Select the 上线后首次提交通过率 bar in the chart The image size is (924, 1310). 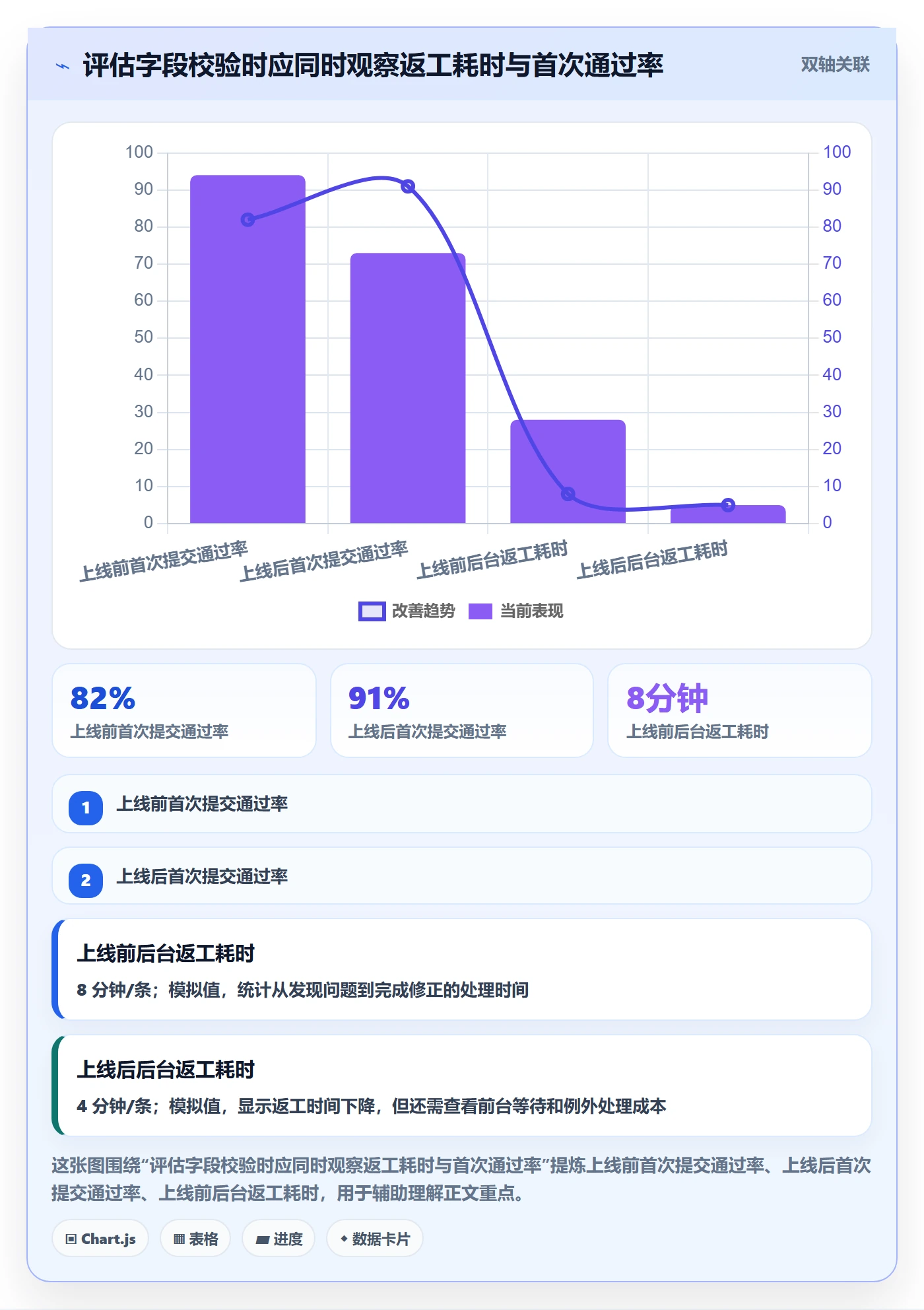click(x=408, y=388)
